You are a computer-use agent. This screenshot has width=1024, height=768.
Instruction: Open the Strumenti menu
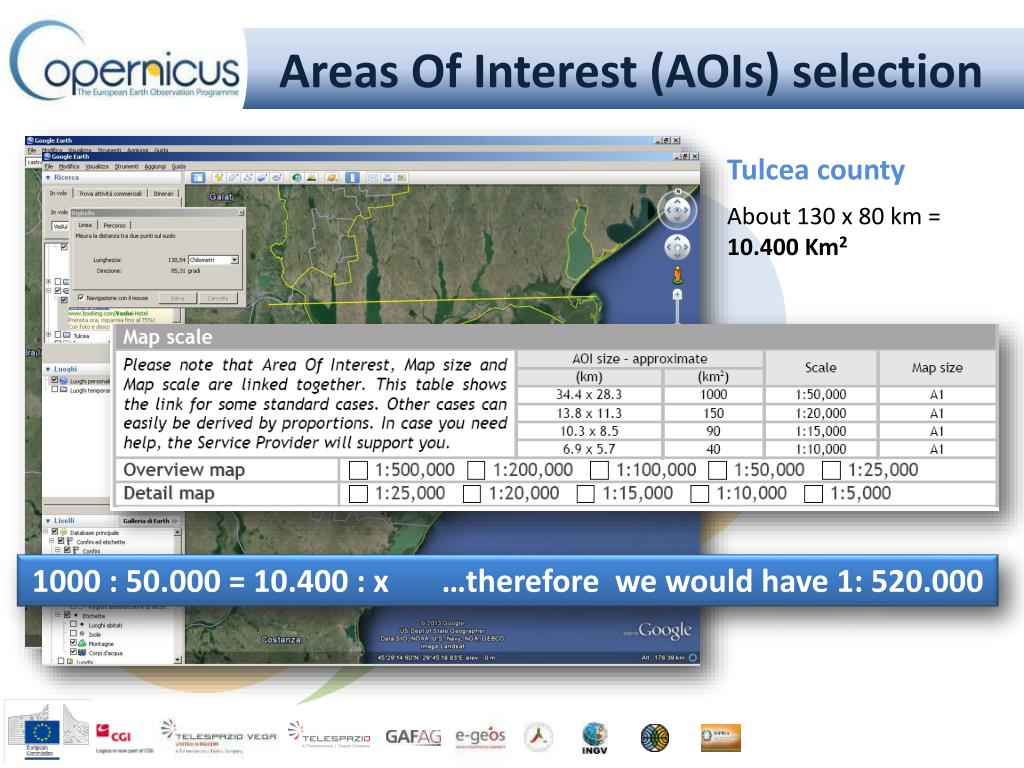(x=127, y=167)
